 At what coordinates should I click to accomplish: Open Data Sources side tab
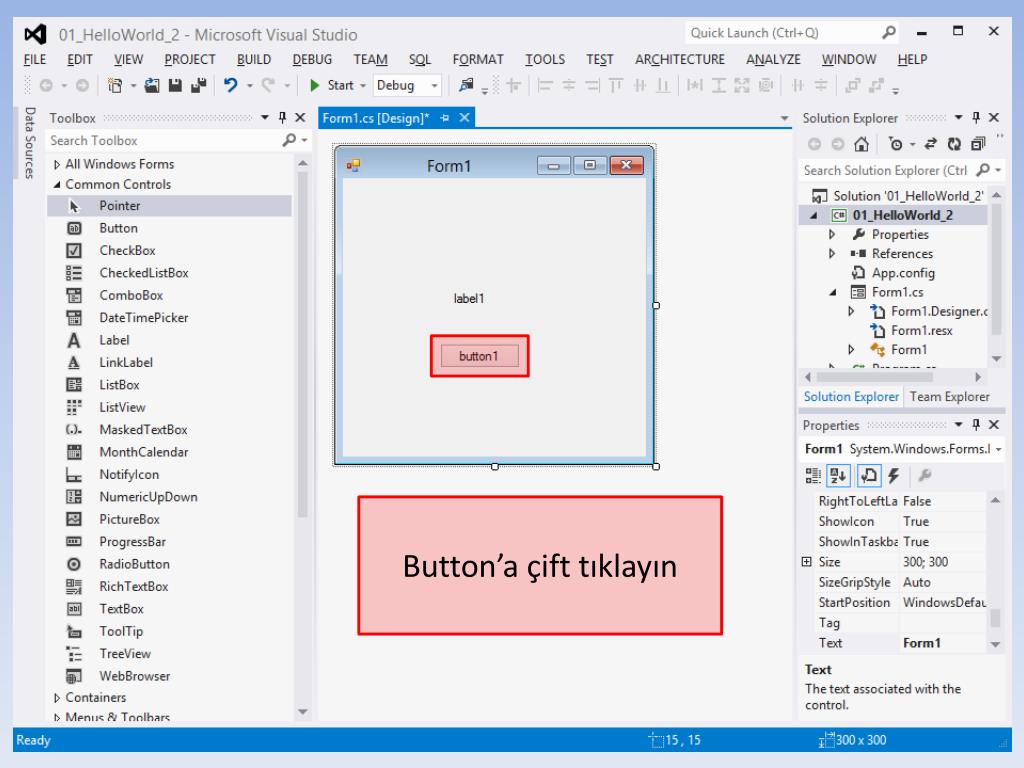coord(29,142)
